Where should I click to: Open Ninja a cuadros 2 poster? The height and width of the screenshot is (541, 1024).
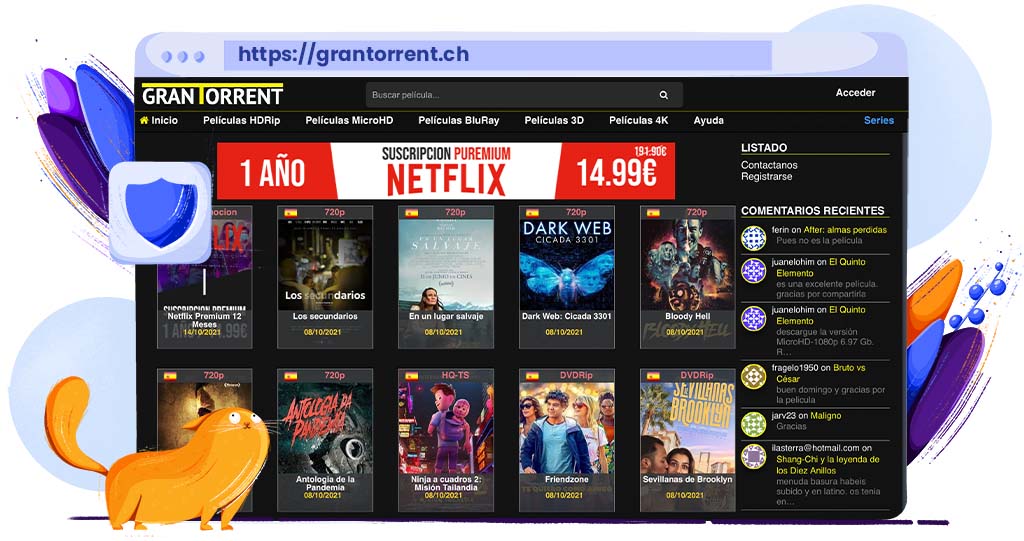point(446,427)
